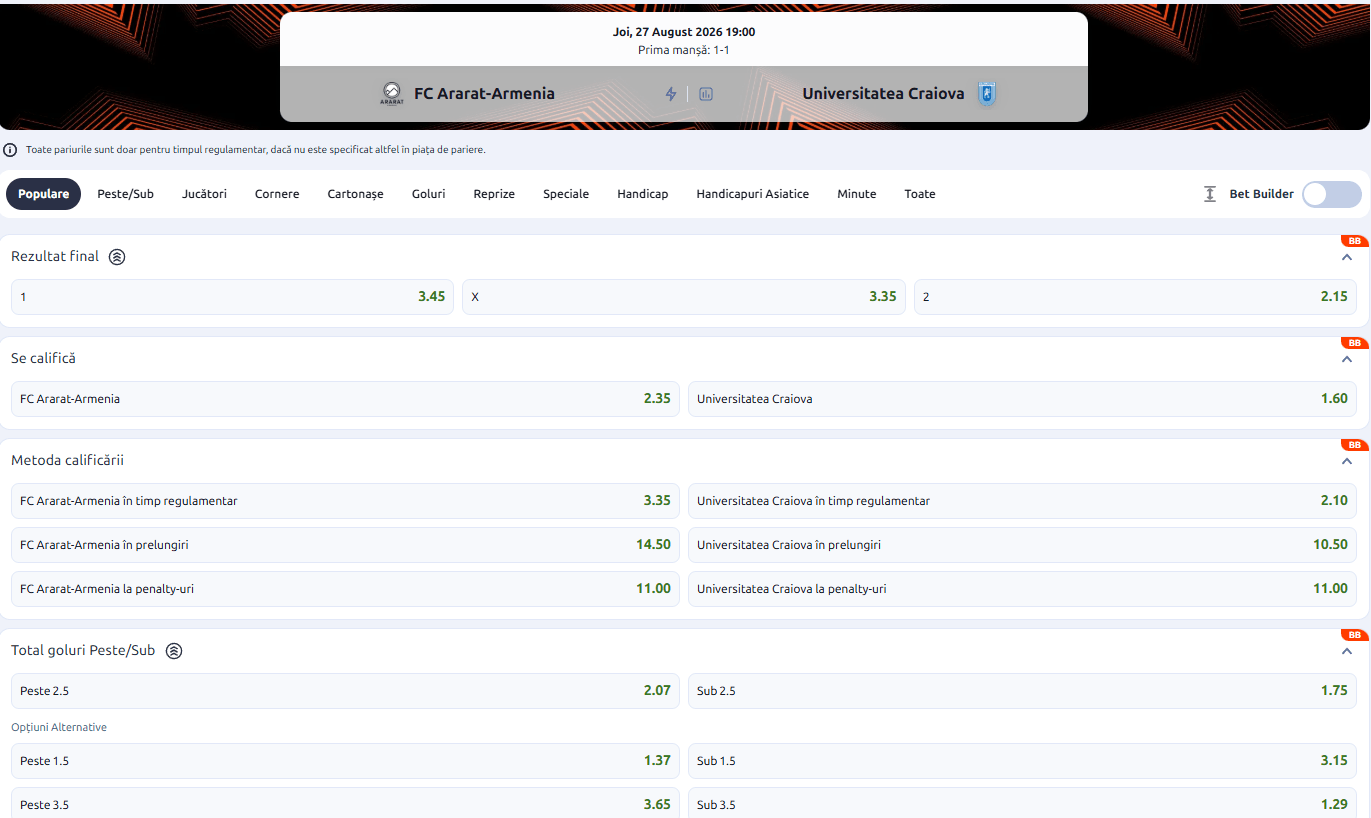This screenshot has width=1371, height=818.
Task: Select FC Ararat-Armenia în timp regulamentar
Action: pyautogui.click(x=345, y=501)
